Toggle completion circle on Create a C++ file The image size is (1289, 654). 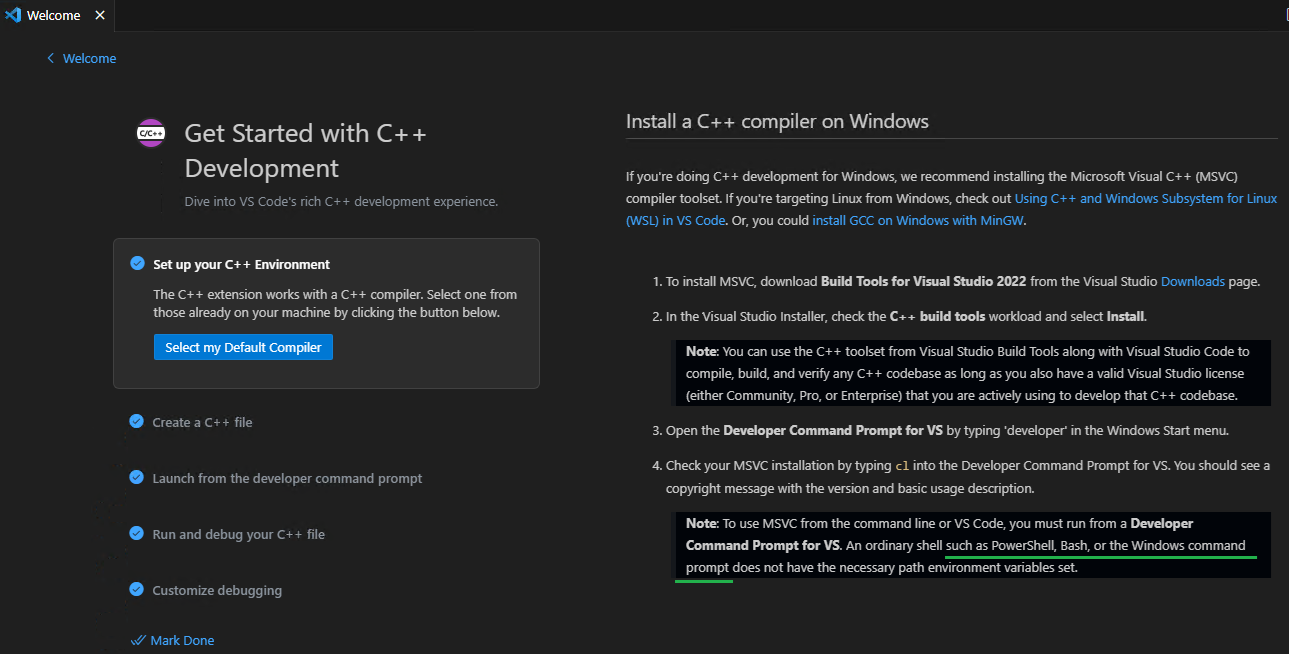136,421
